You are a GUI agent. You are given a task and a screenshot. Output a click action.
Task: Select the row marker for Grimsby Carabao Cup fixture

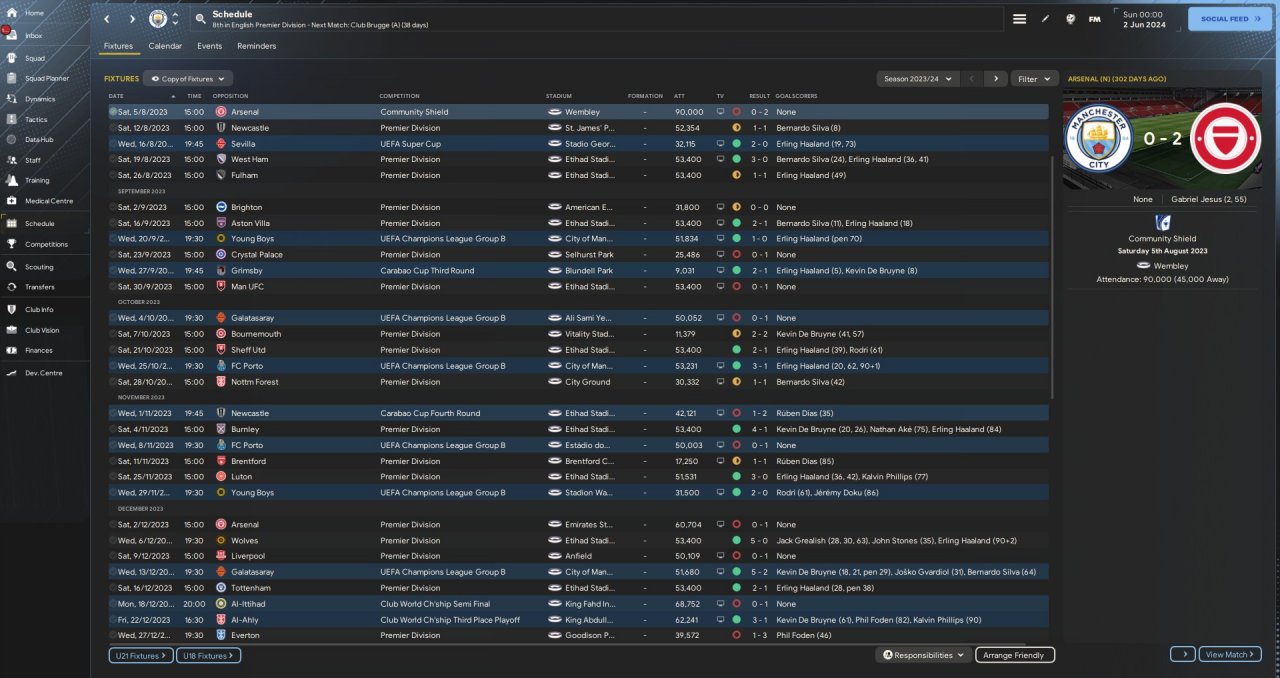pos(113,271)
